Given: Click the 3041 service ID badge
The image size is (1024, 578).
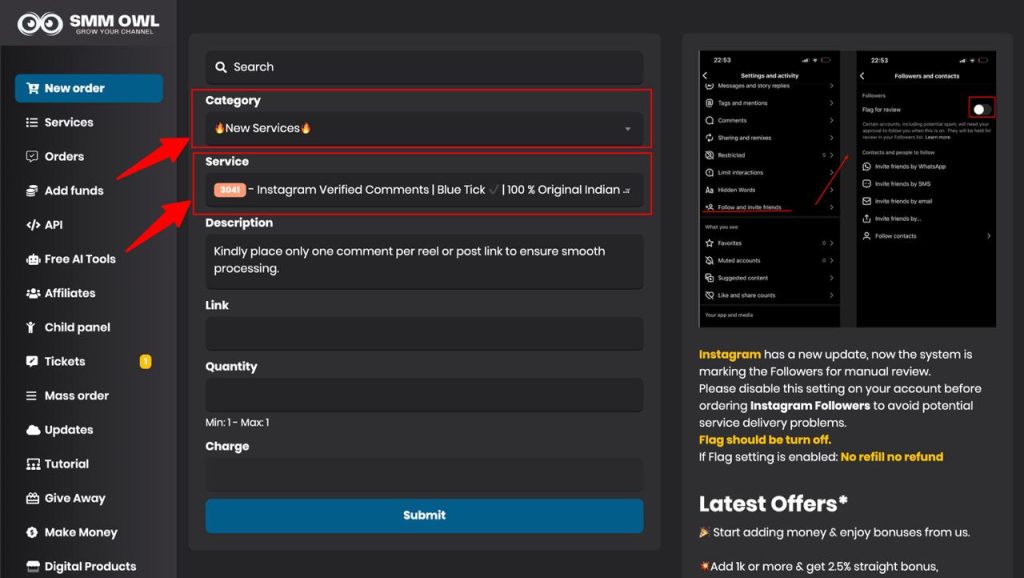Looking at the screenshot, I should point(230,190).
